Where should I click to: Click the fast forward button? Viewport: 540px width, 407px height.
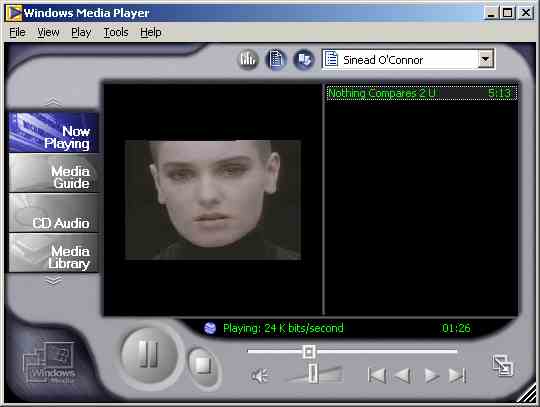(x=432, y=375)
